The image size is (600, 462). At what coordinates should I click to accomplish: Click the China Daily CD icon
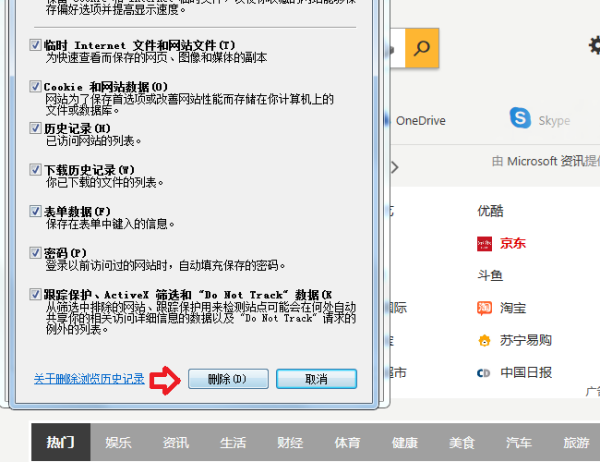484,373
